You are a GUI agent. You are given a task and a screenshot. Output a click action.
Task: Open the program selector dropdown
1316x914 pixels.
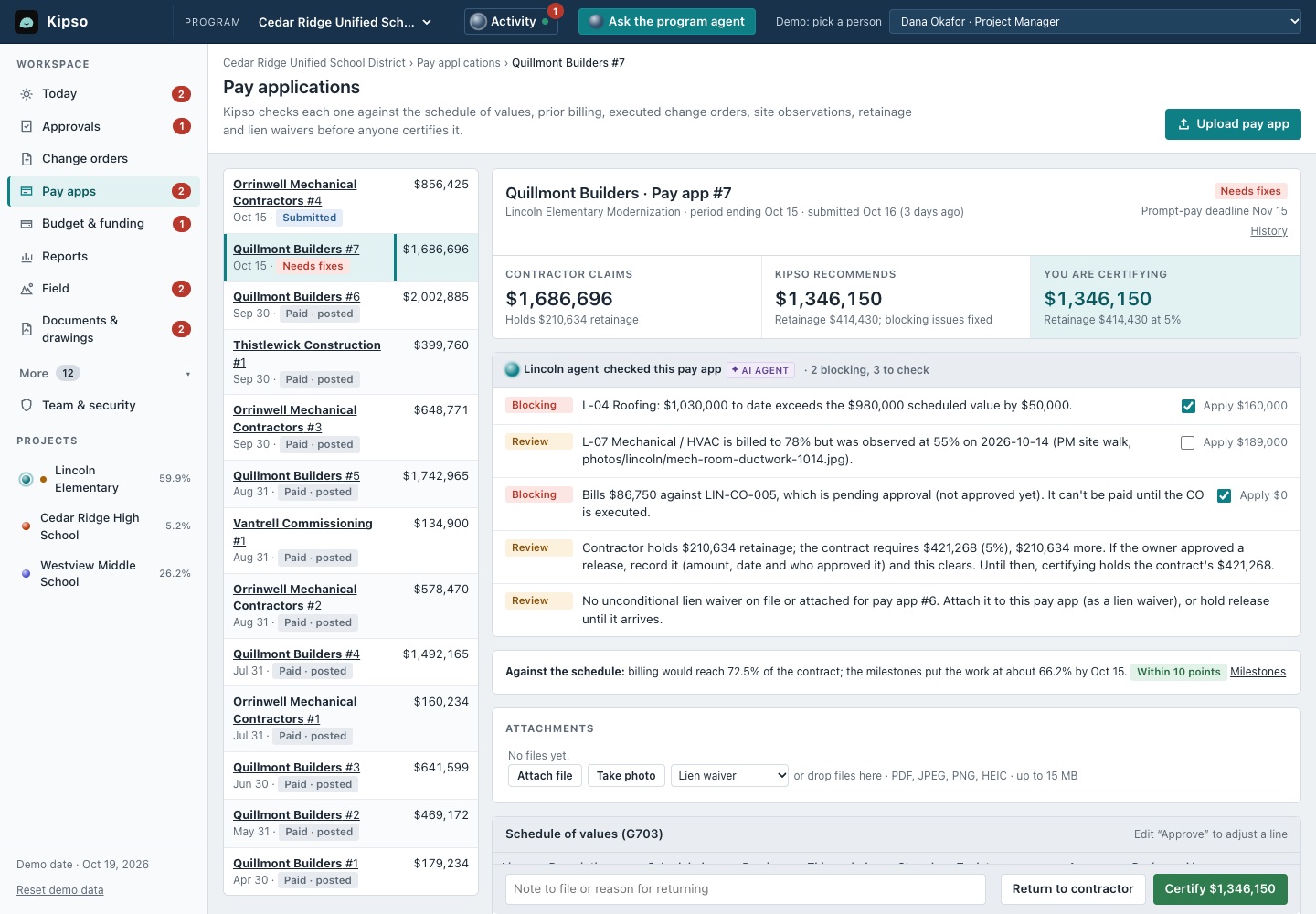345,22
